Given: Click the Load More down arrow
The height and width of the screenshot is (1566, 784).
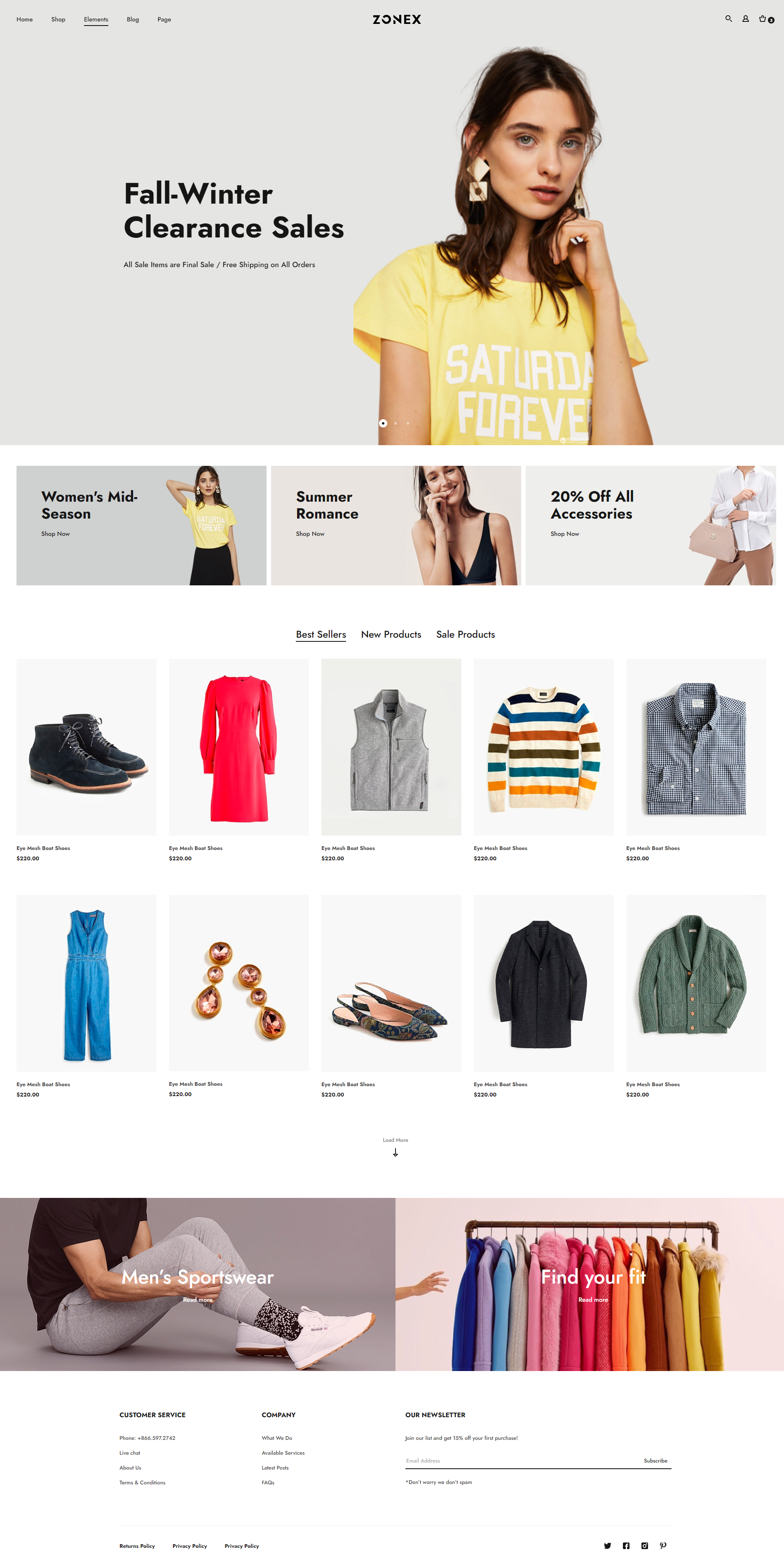Looking at the screenshot, I should [395, 1153].
